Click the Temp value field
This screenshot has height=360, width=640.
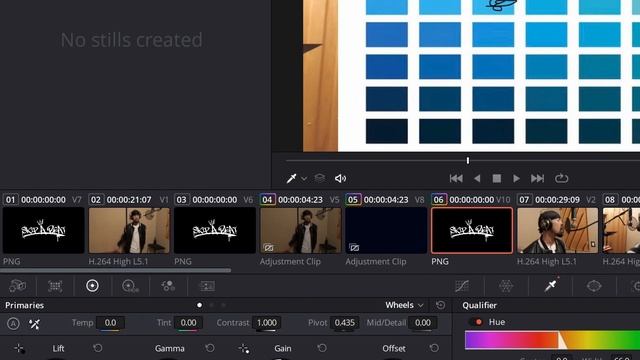[110, 322]
